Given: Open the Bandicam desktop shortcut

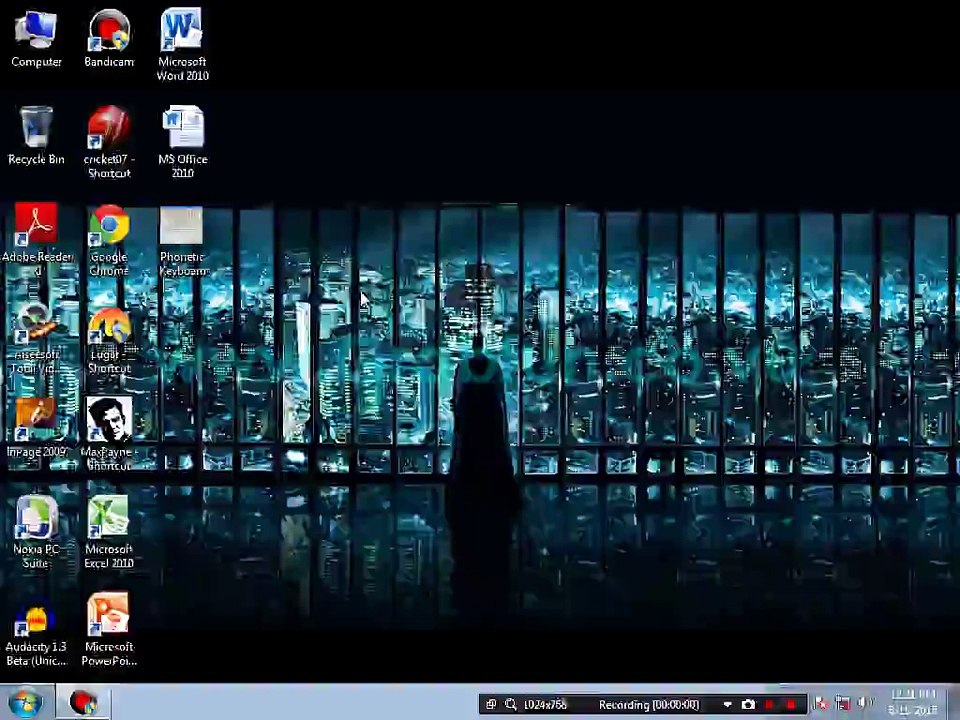Looking at the screenshot, I should click(x=109, y=38).
